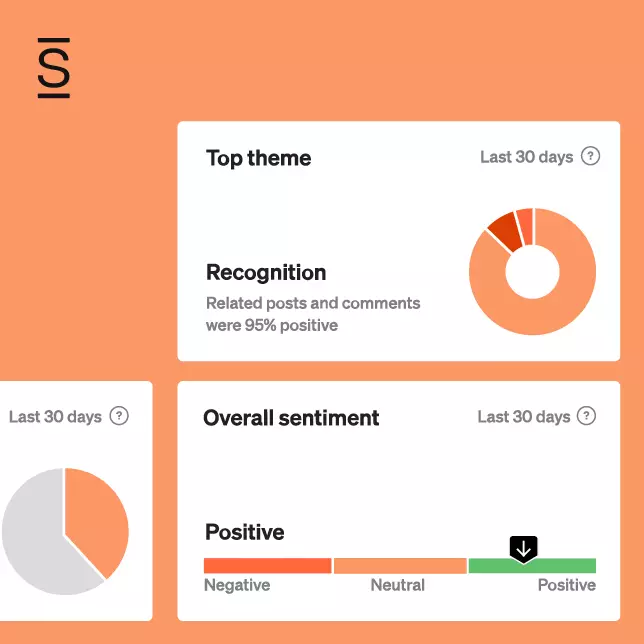Image resolution: width=644 pixels, height=644 pixels.
Task: Click help icon on the left pie chart card
Action: pos(119,416)
